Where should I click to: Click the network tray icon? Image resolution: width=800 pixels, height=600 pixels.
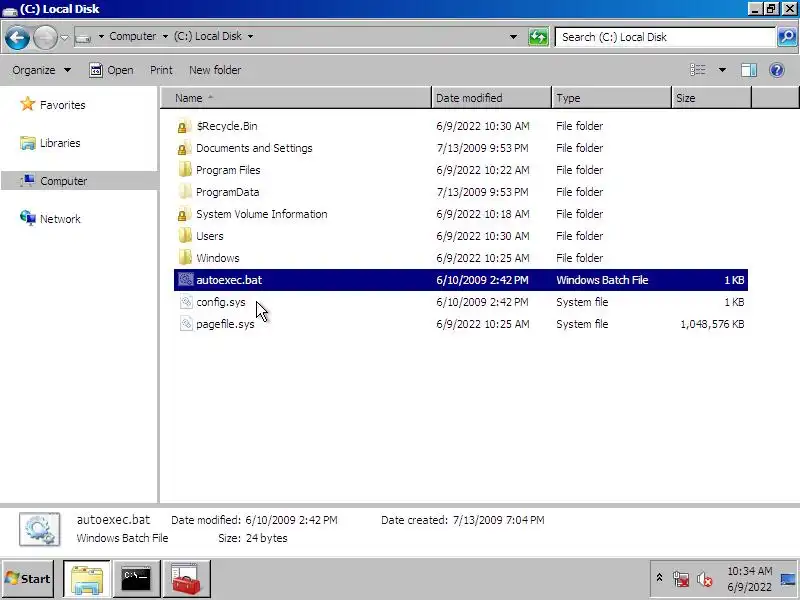(681, 579)
